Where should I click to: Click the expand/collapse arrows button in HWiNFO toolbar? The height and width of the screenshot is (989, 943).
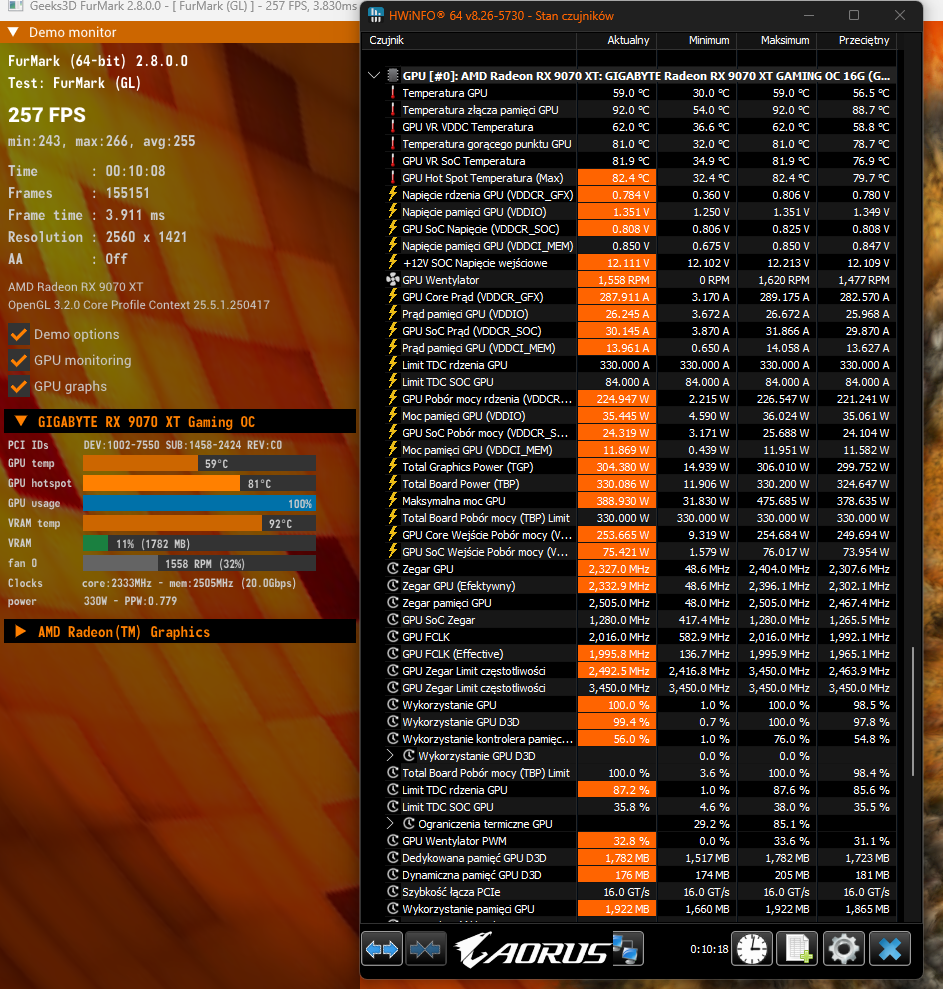[382, 949]
